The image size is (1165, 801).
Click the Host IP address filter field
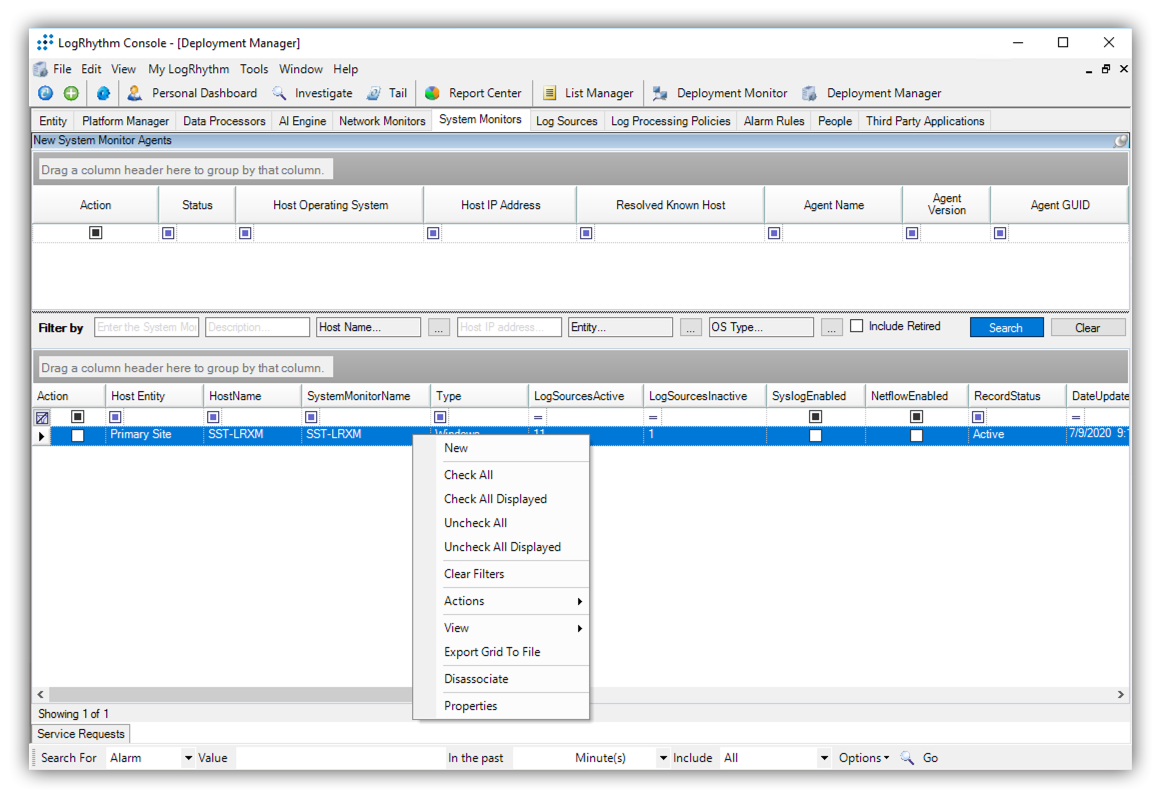tap(509, 327)
